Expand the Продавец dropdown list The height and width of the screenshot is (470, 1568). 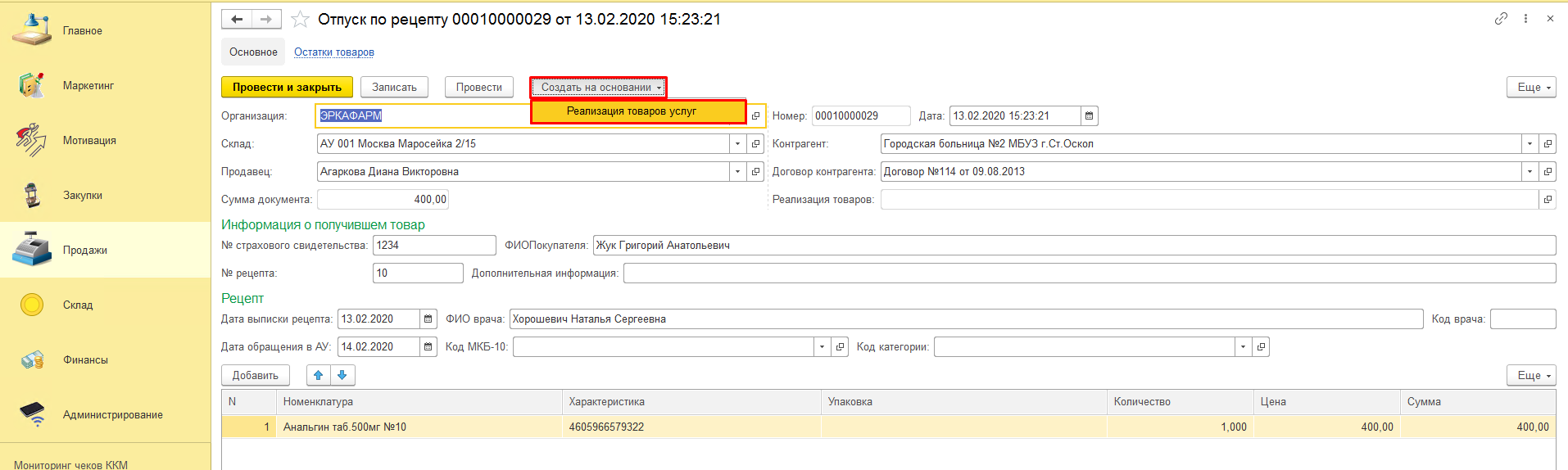737,172
